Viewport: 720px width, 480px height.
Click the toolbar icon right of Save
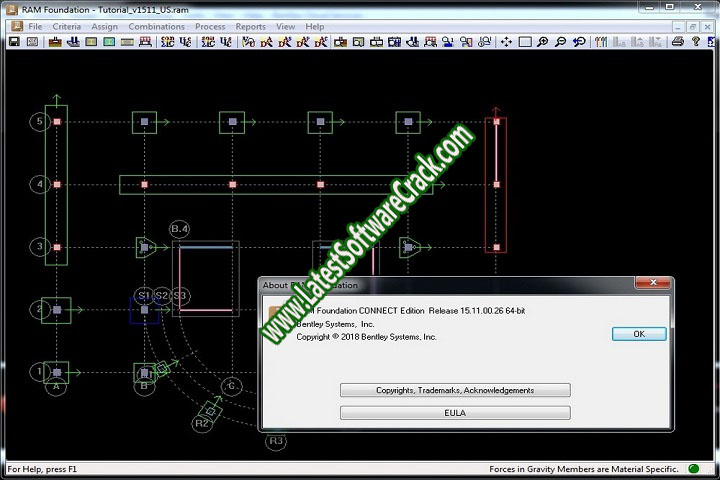(x=32, y=42)
